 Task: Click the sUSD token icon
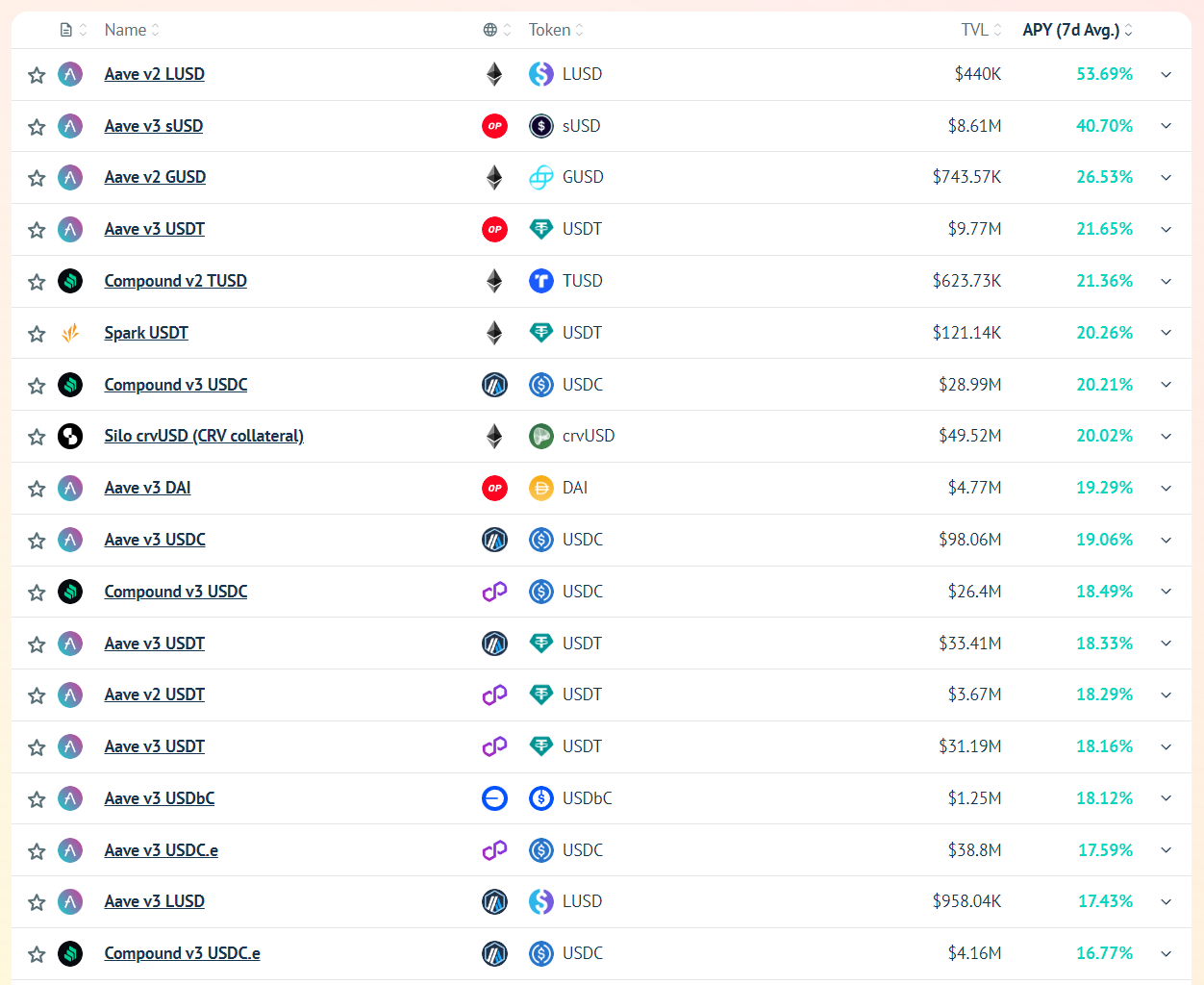pyautogui.click(x=541, y=126)
